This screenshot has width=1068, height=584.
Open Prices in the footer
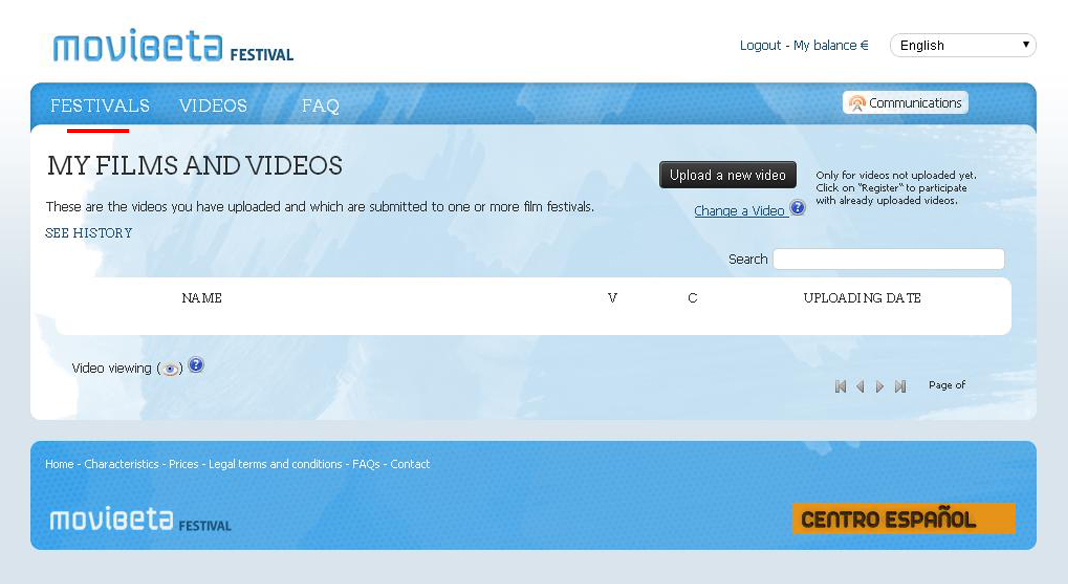tap(184, 464)
